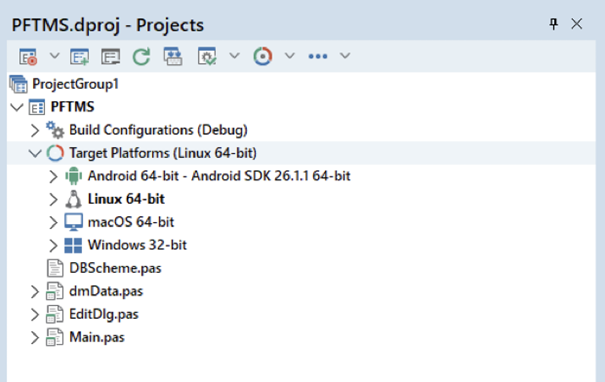Expand the Linux 64-bit platform node
Viewport: 605px width, 382px height.
(53, 199)
